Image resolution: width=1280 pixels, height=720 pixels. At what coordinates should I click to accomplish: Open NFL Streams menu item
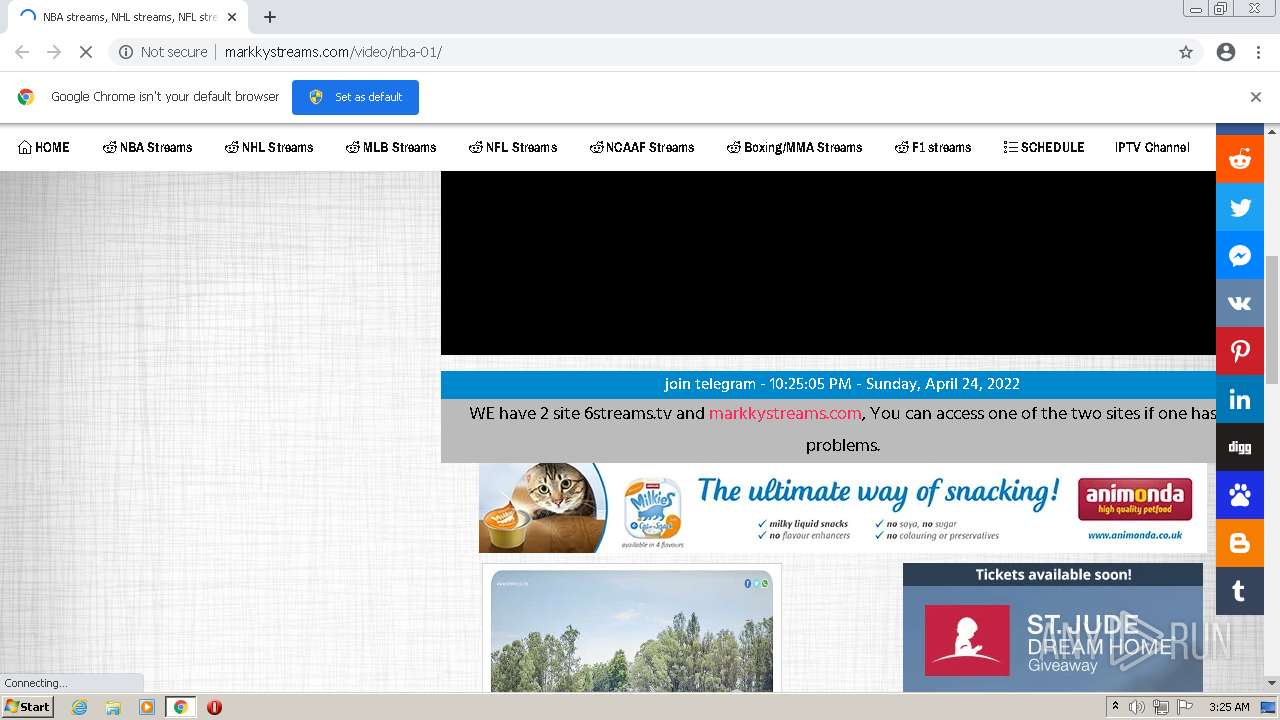[513, 147]
